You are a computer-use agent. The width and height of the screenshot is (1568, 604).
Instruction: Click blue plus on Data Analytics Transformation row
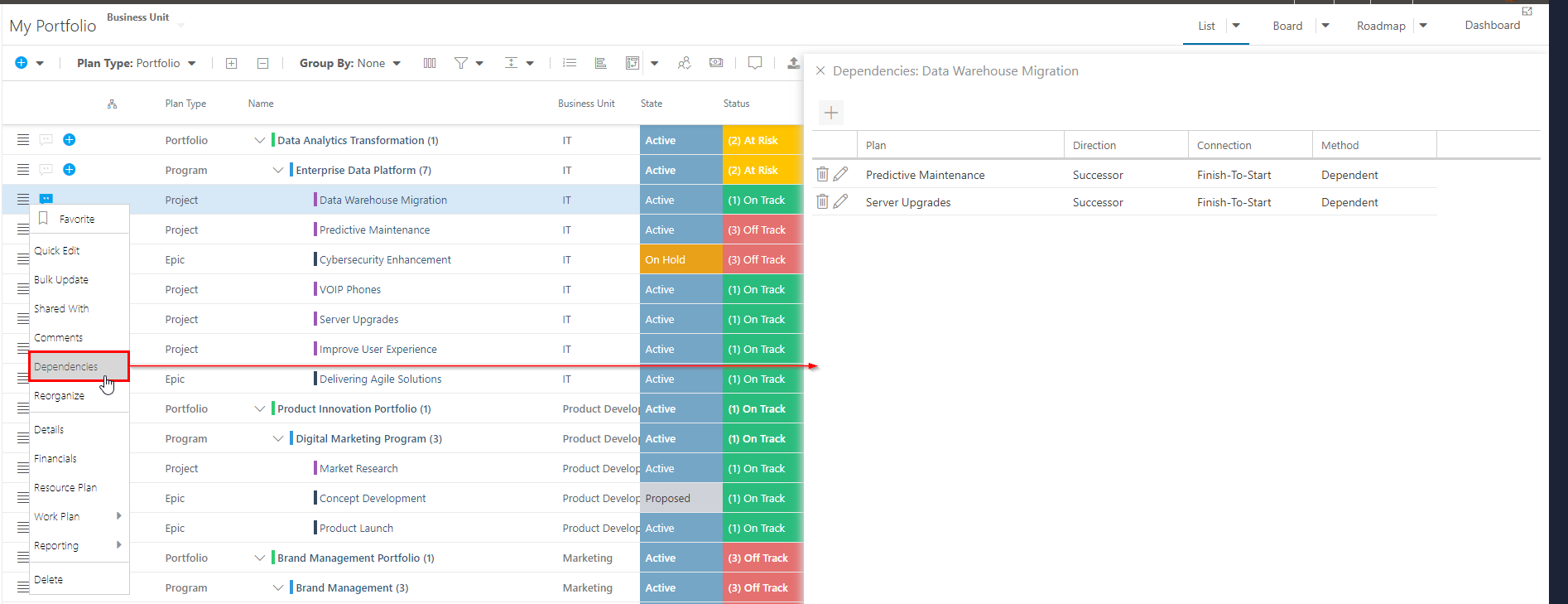click(x=70, y=139)
